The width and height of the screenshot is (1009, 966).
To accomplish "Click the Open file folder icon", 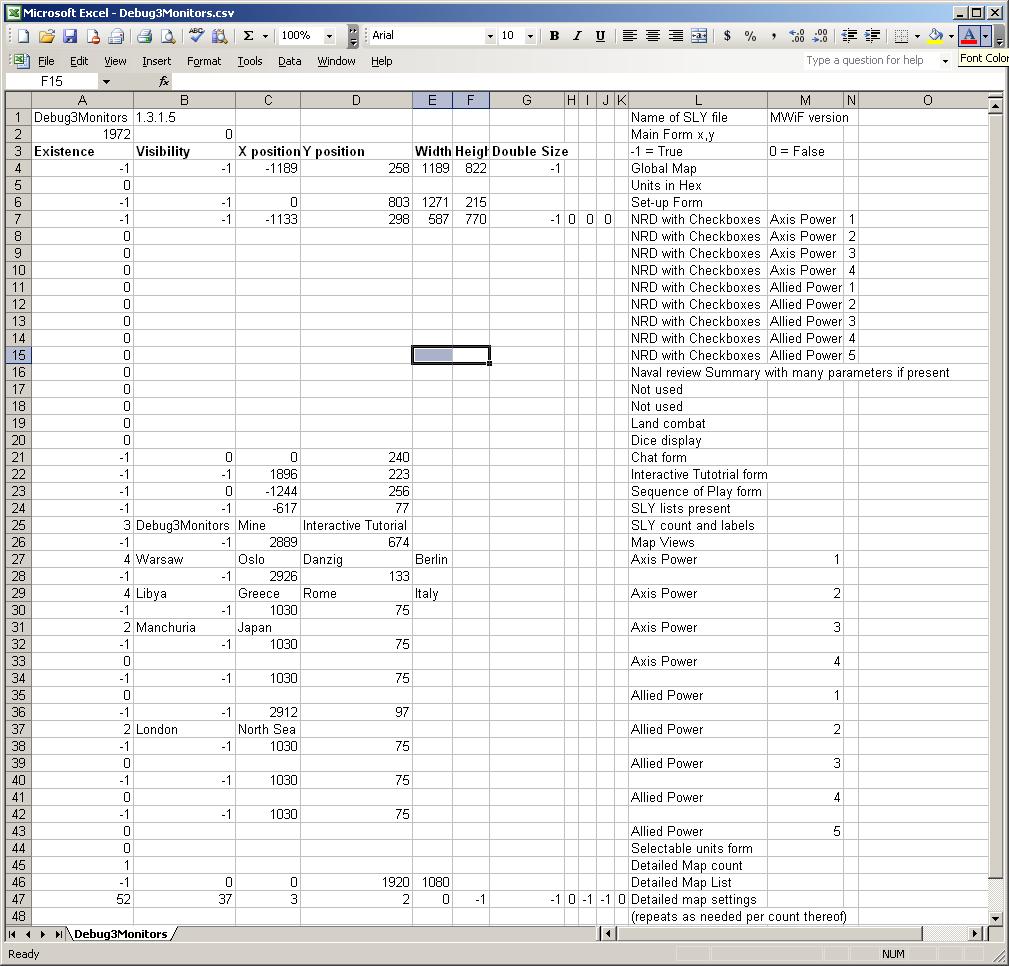I will (47, 36).
